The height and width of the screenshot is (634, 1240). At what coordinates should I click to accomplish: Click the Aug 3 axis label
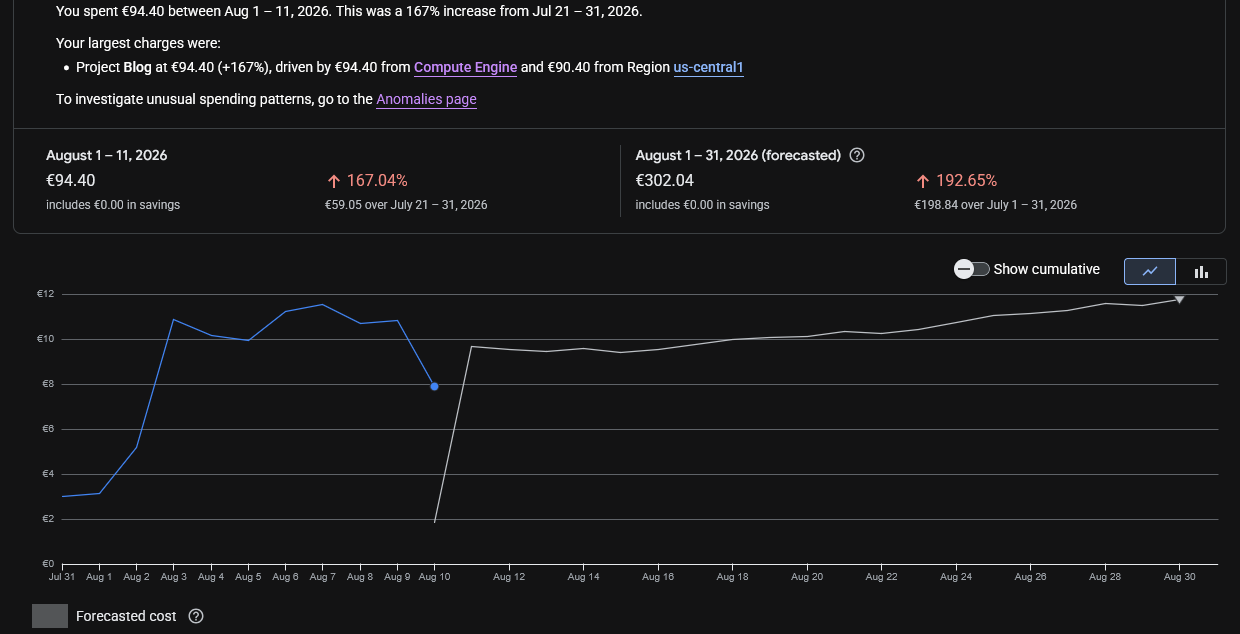pos(173,577)
